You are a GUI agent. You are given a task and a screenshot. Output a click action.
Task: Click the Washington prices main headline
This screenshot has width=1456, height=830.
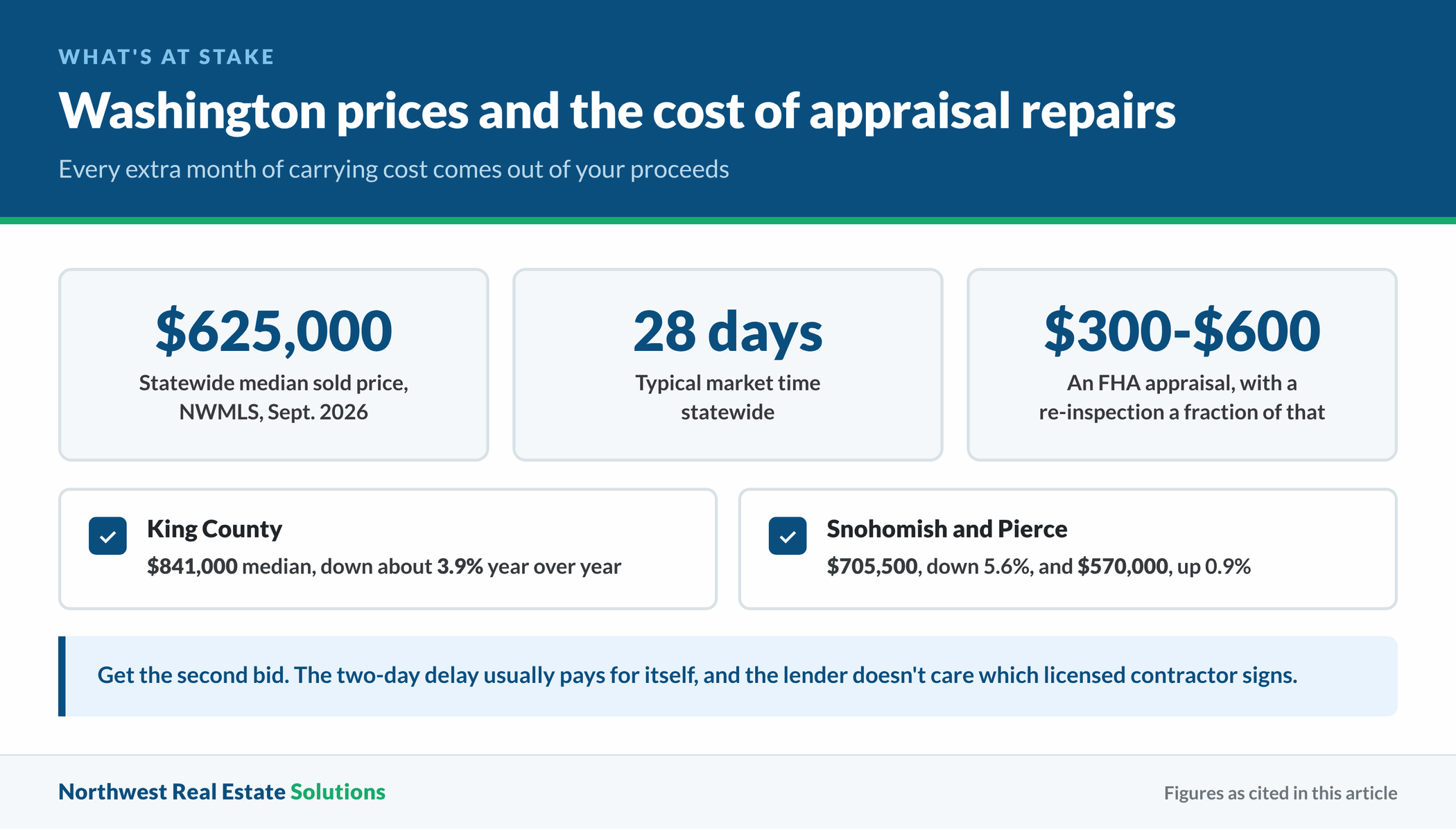click(x=617, y=111)
